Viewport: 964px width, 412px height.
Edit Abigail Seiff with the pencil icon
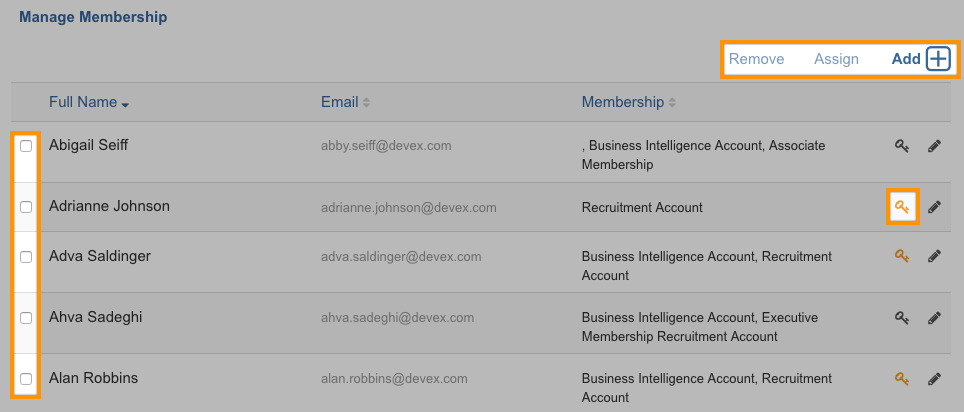click(x=934, y=146)
